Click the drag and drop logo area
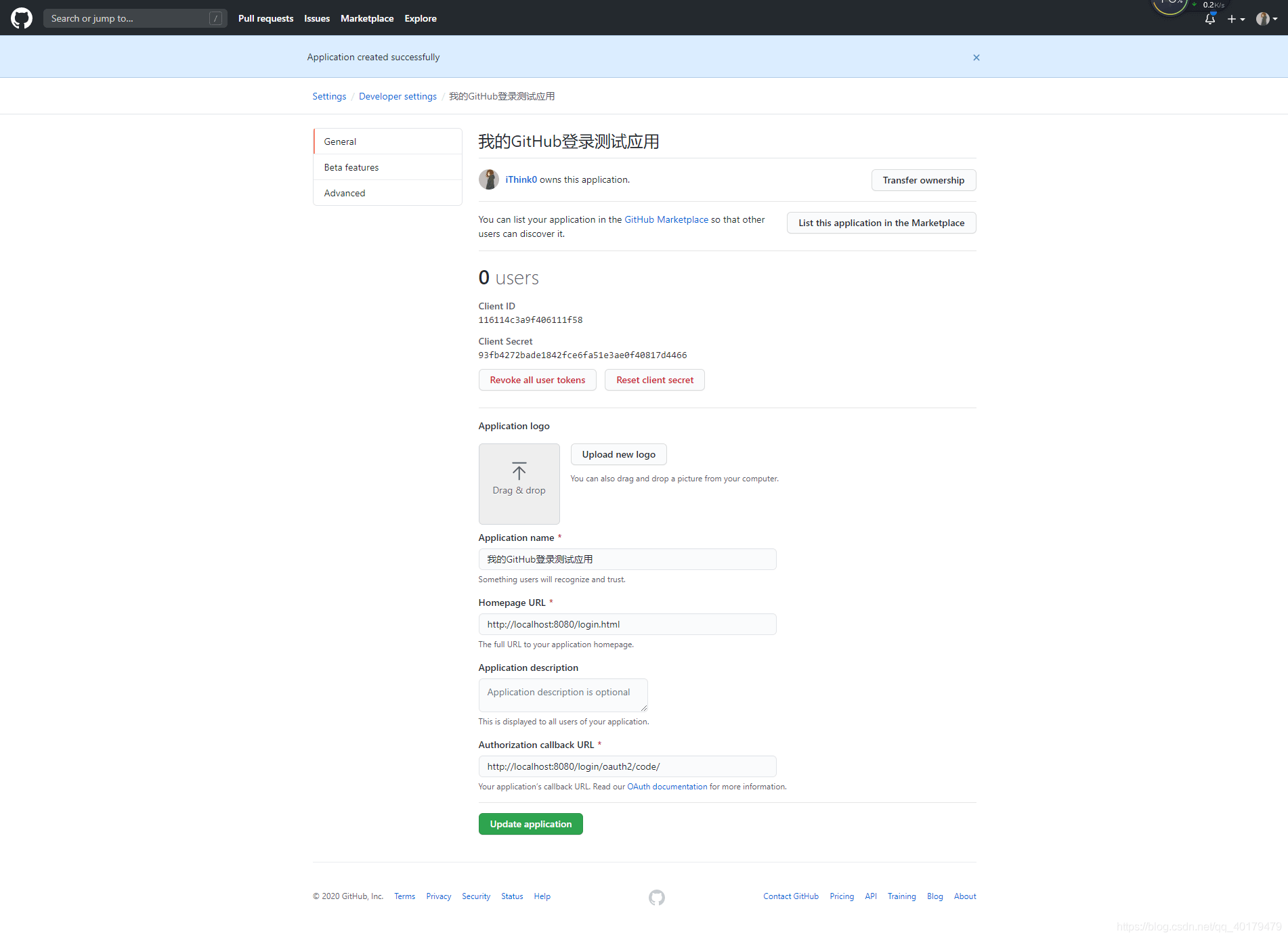Viewport: 1288px width, 939px height. [519, 484]
